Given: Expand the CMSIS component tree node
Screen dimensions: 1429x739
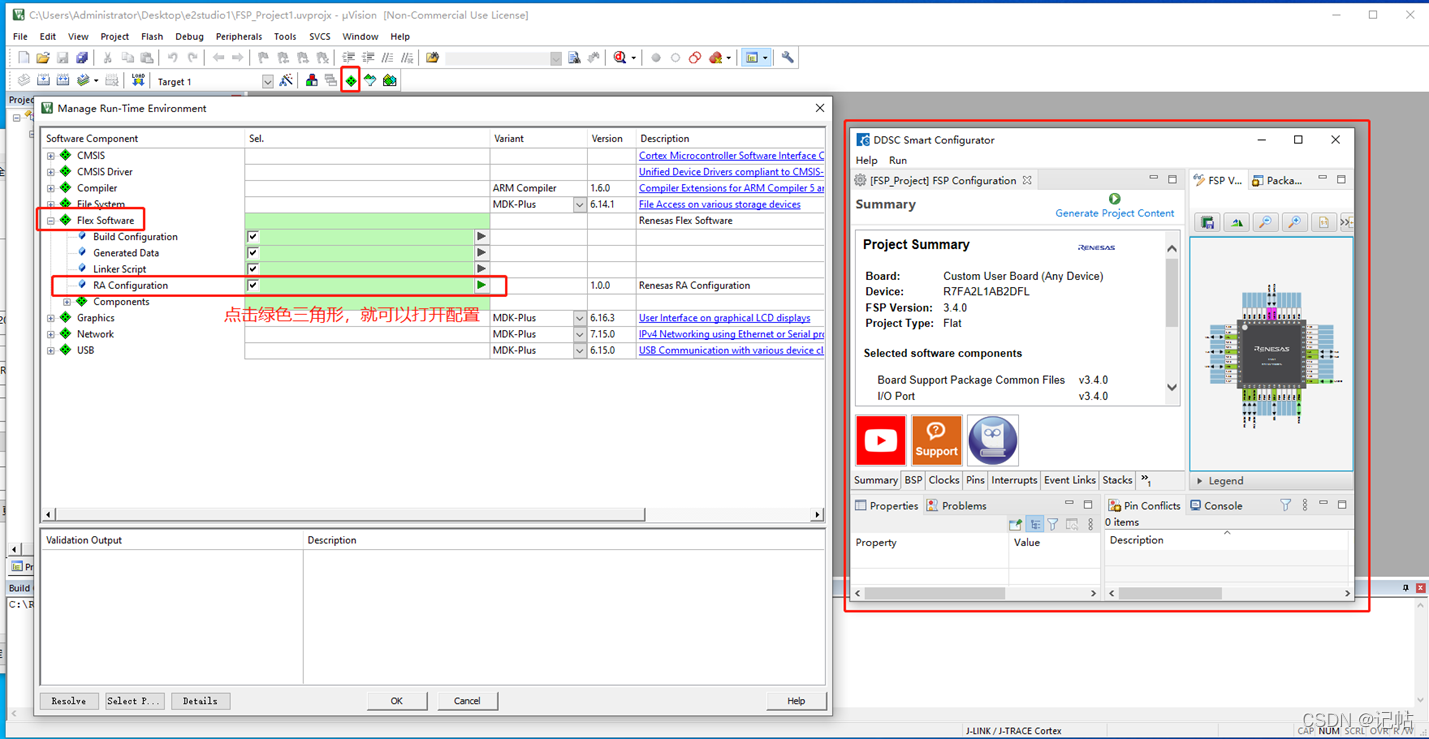Looking at the screenshot, I should point(51,156).
